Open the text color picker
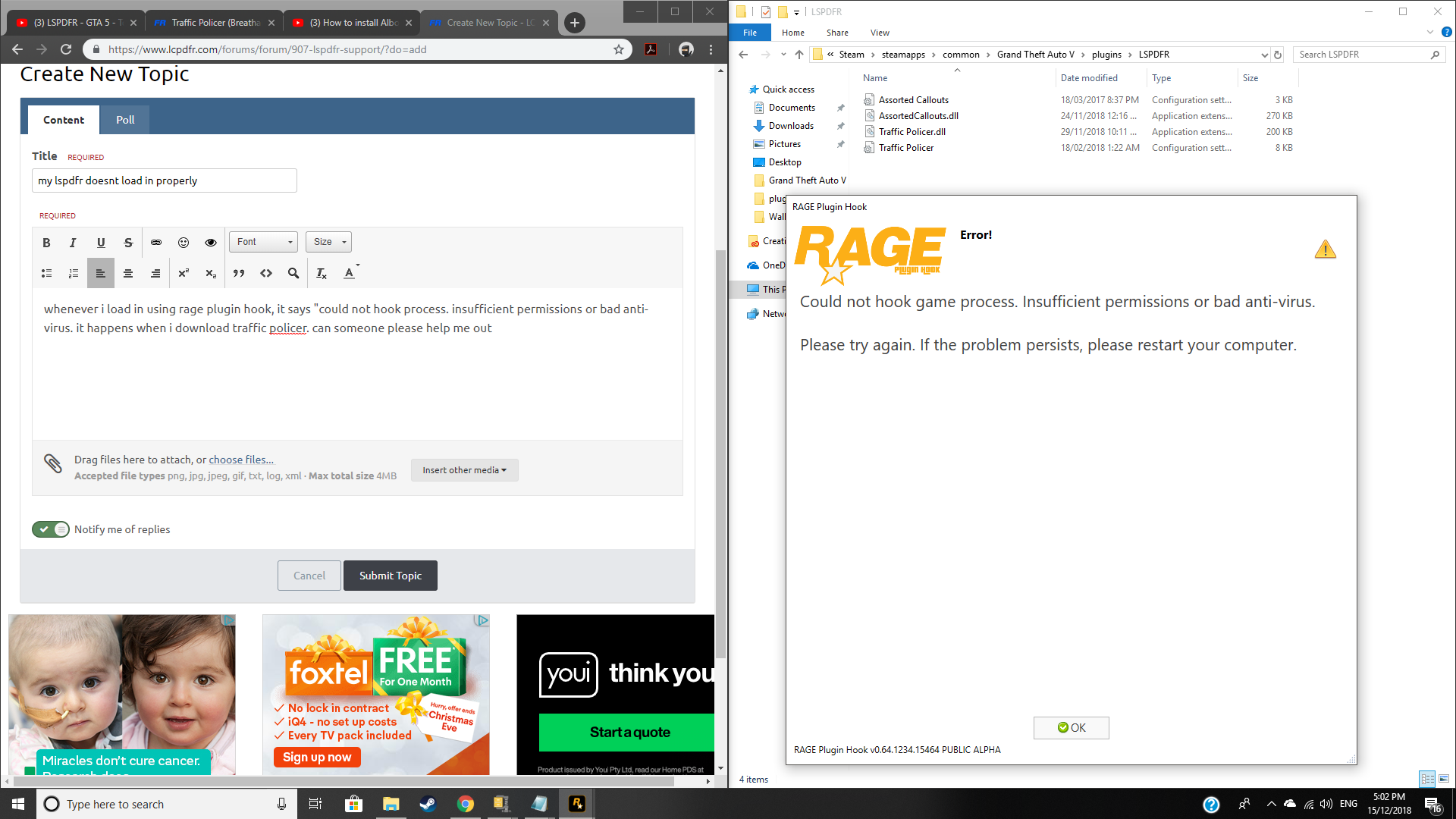 pyautogui.click(x=350, y=274)
